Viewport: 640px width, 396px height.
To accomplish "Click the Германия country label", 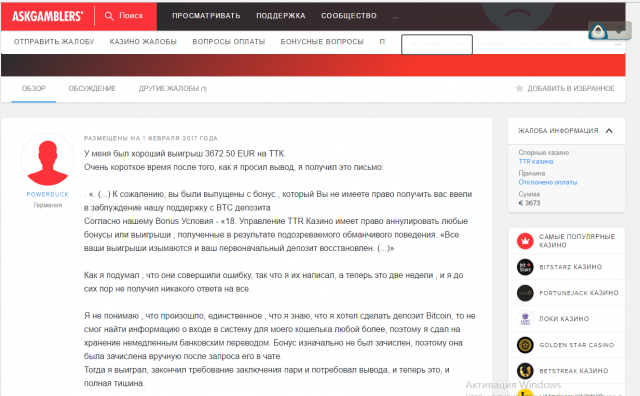I will click(x=48, y=205).
